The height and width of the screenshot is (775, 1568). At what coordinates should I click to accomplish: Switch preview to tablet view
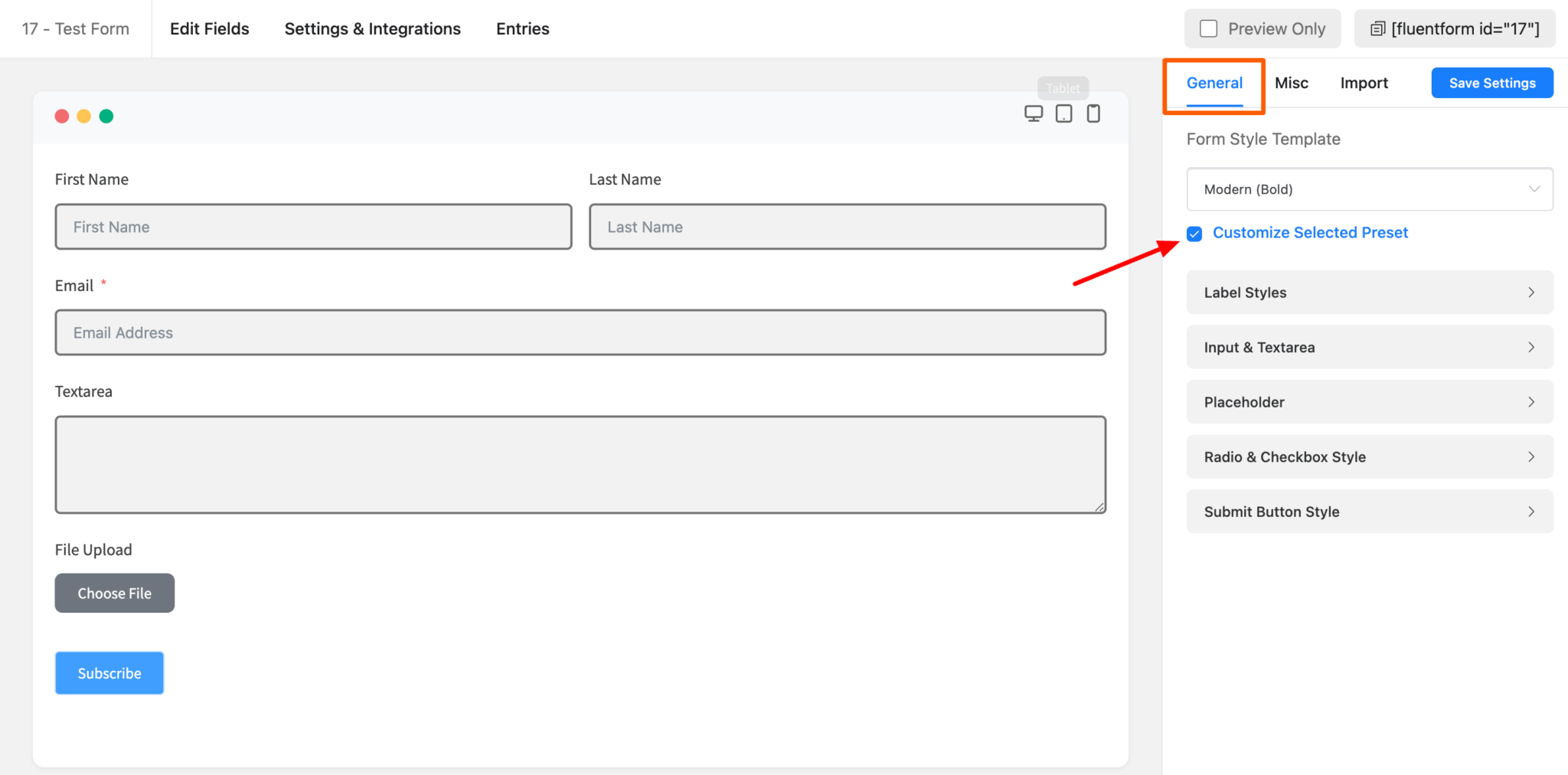point(1063,113)
